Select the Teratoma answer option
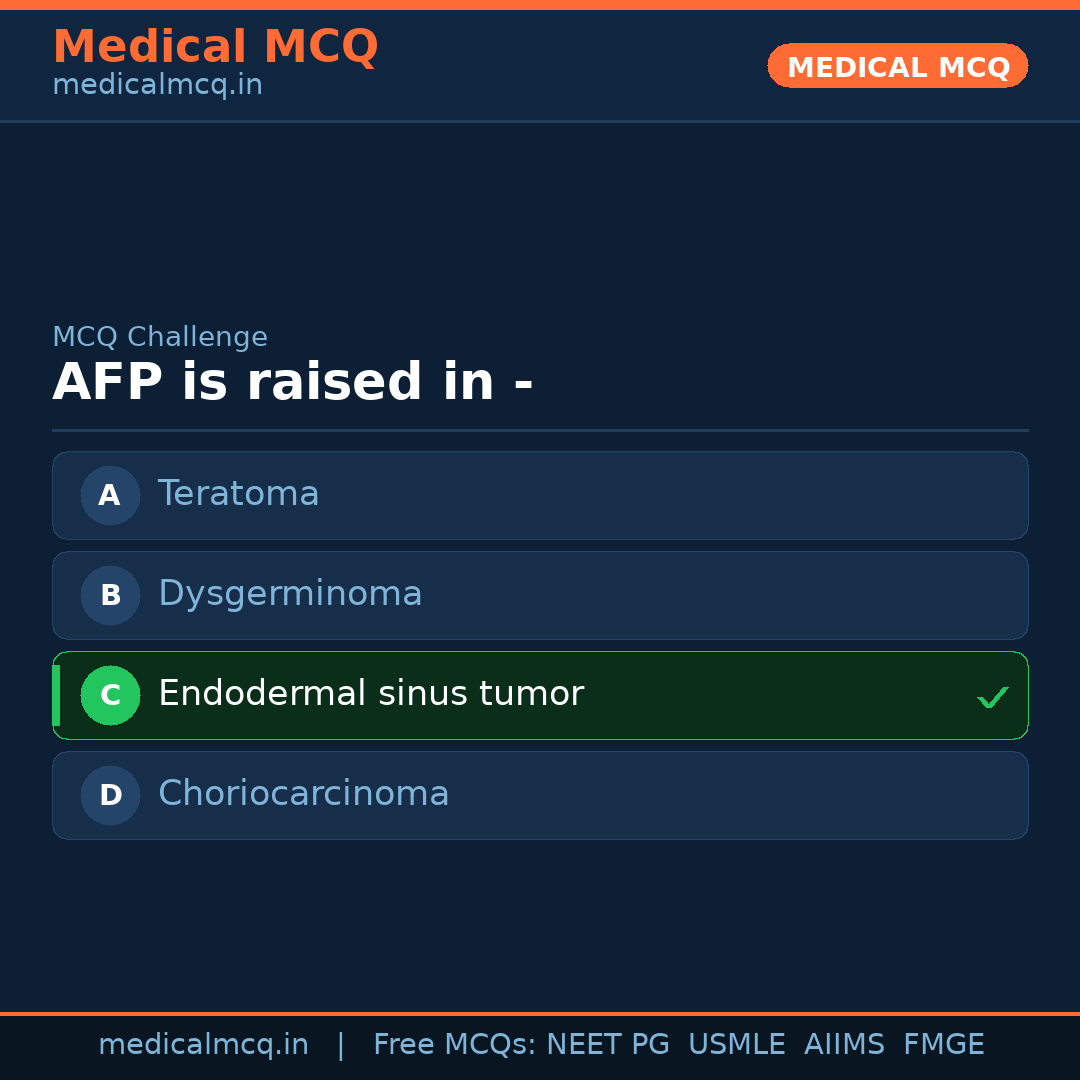Viewport: 1080px width, 1080px height. (540, 495)
